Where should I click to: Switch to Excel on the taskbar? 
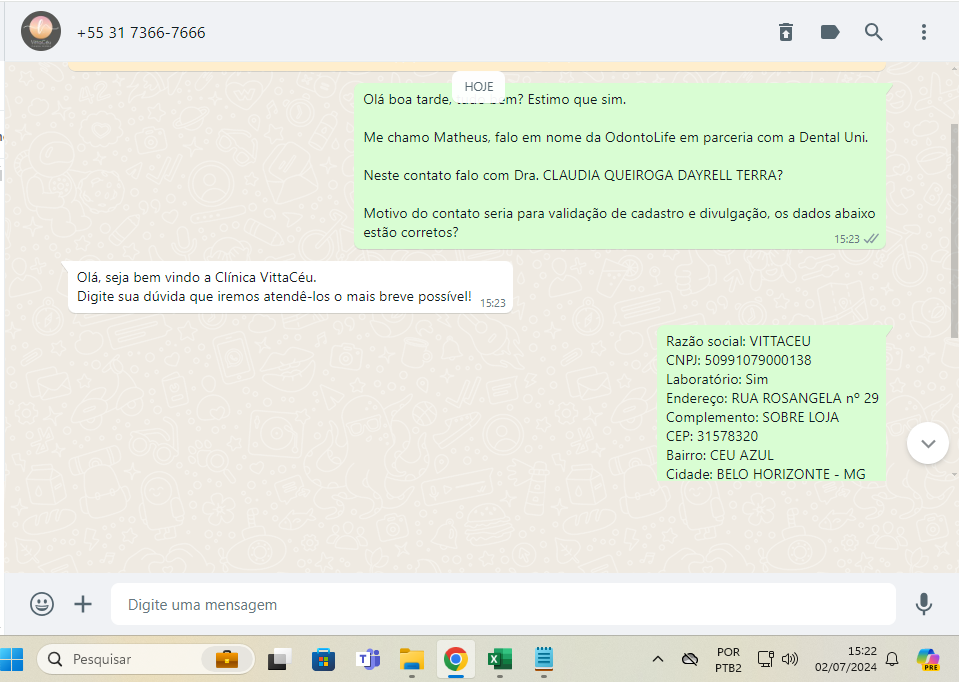500,659
